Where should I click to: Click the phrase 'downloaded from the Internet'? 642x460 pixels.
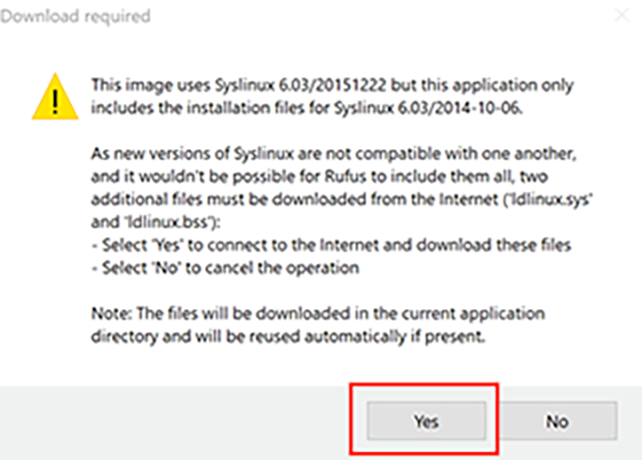pos(385,199)
